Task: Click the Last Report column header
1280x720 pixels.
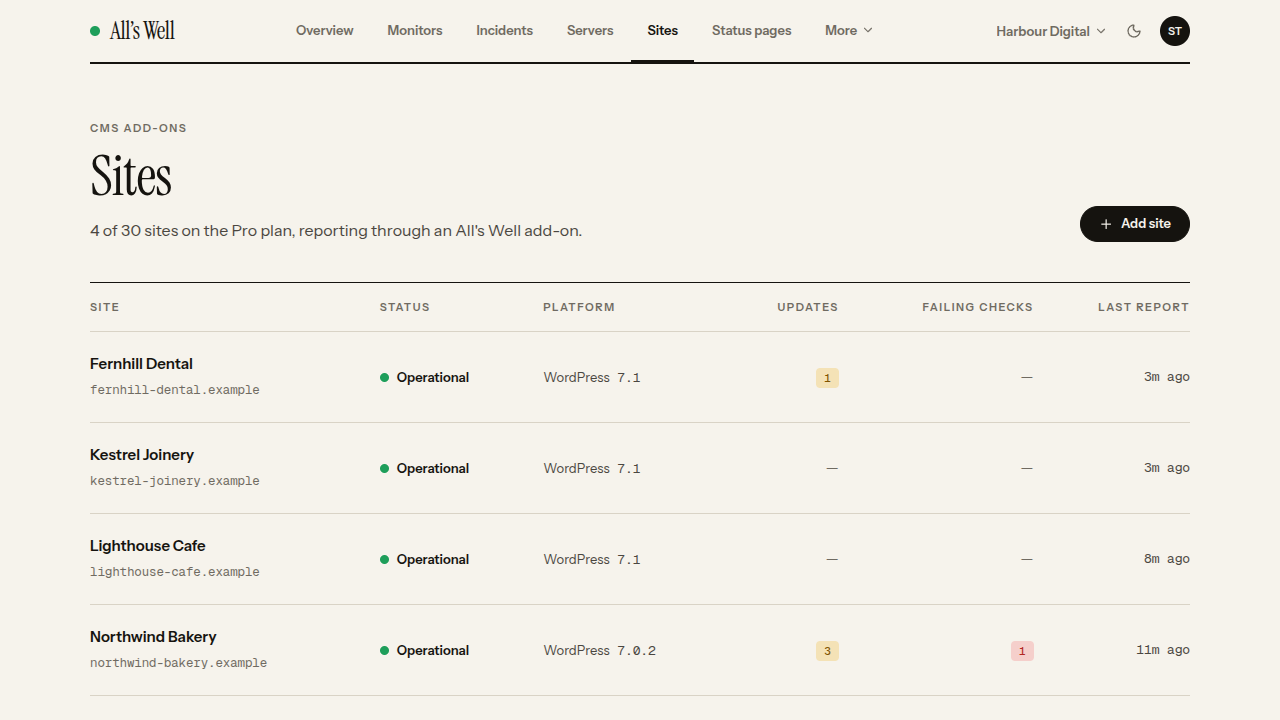Action: click(1144, 307)
